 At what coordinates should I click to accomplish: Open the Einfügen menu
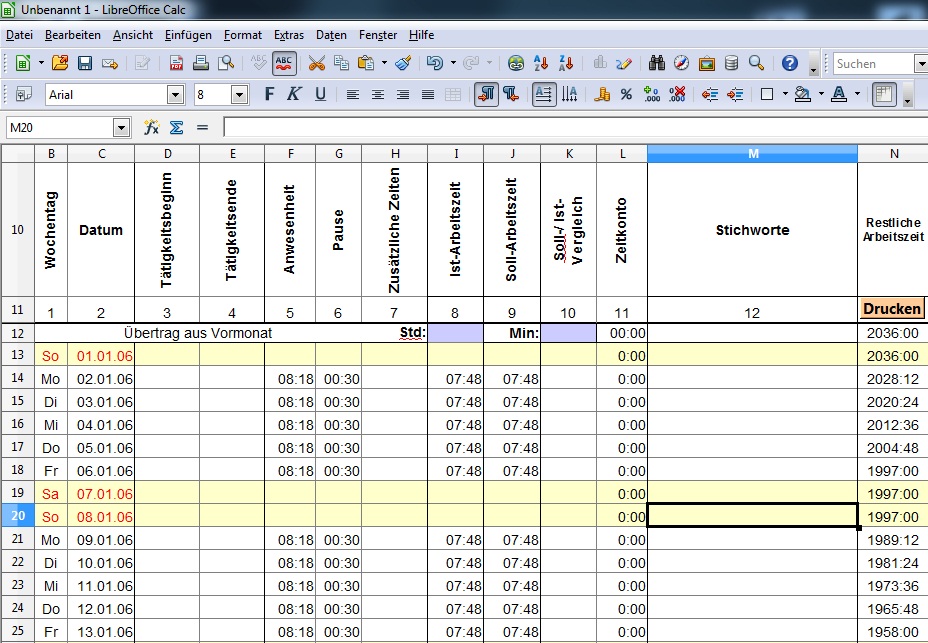click(x=188, y=35)
